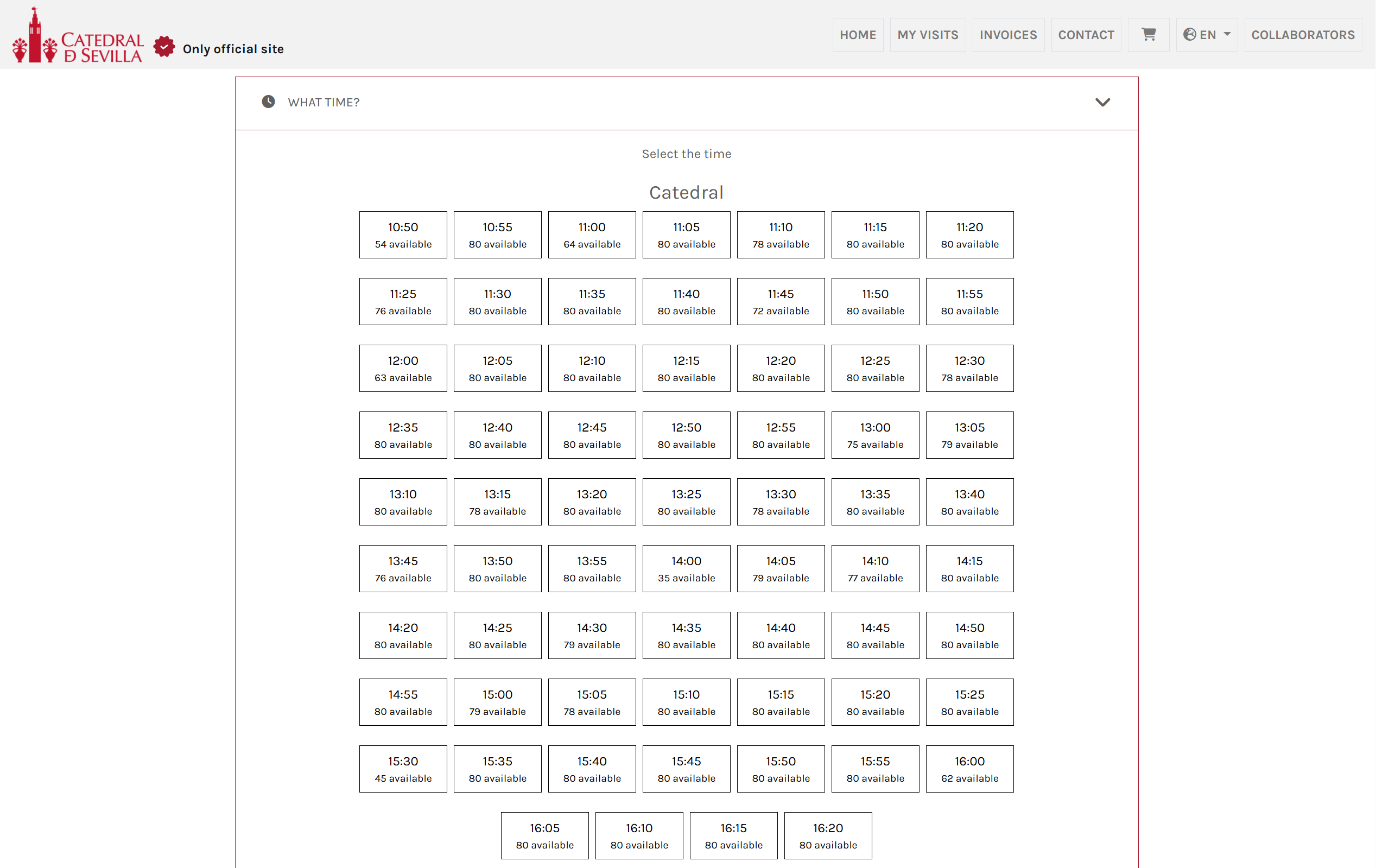Open the My Visits page

pyautogui.click(x=928, y=35)
